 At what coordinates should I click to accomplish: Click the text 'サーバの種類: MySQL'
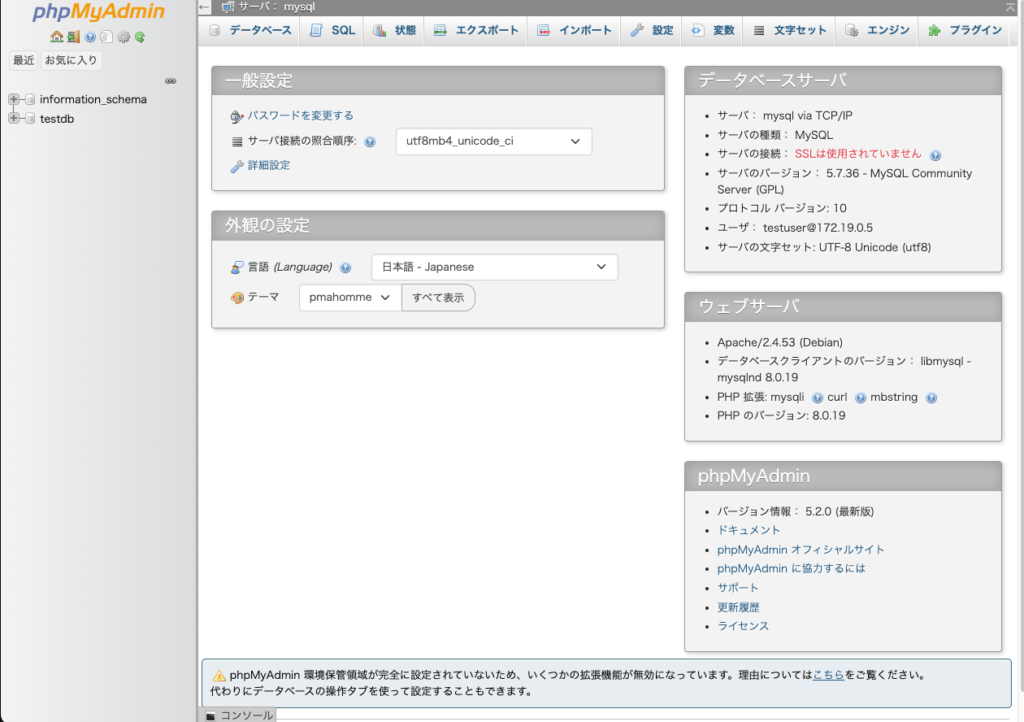pos(775,135)
